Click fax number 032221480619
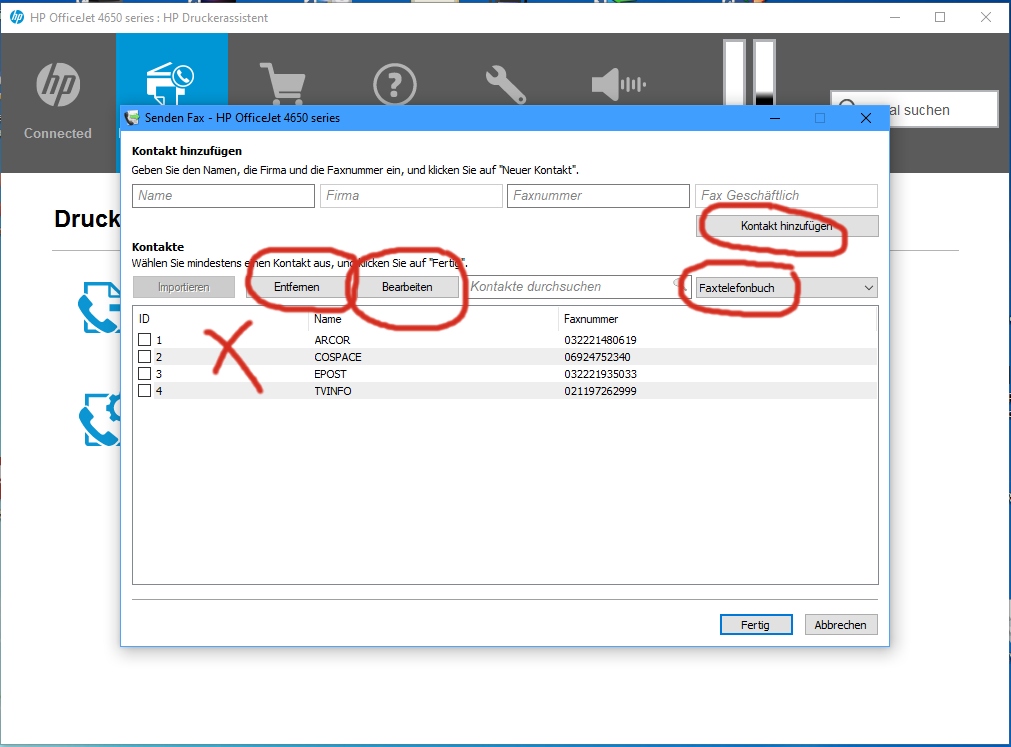Image resolution: width=1011 pixels, height=747 pixels. click(600, 340)
